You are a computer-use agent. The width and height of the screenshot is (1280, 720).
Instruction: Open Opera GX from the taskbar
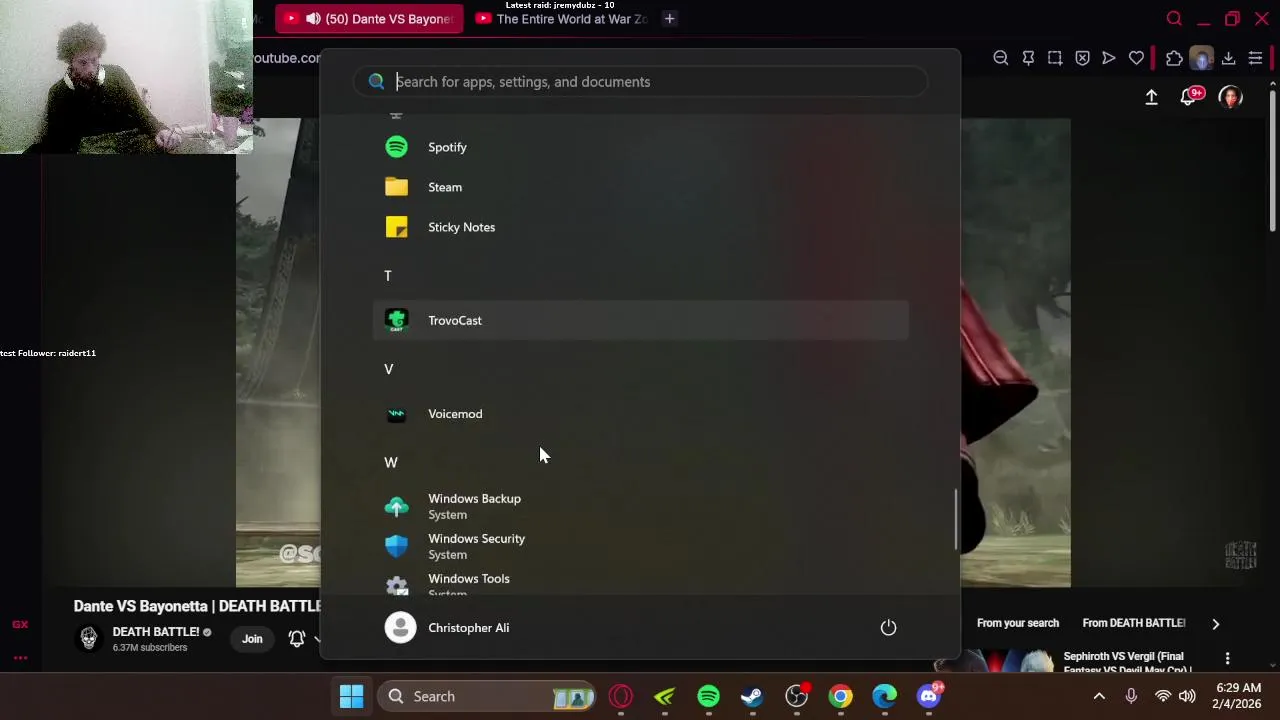(x=621, y=696)
